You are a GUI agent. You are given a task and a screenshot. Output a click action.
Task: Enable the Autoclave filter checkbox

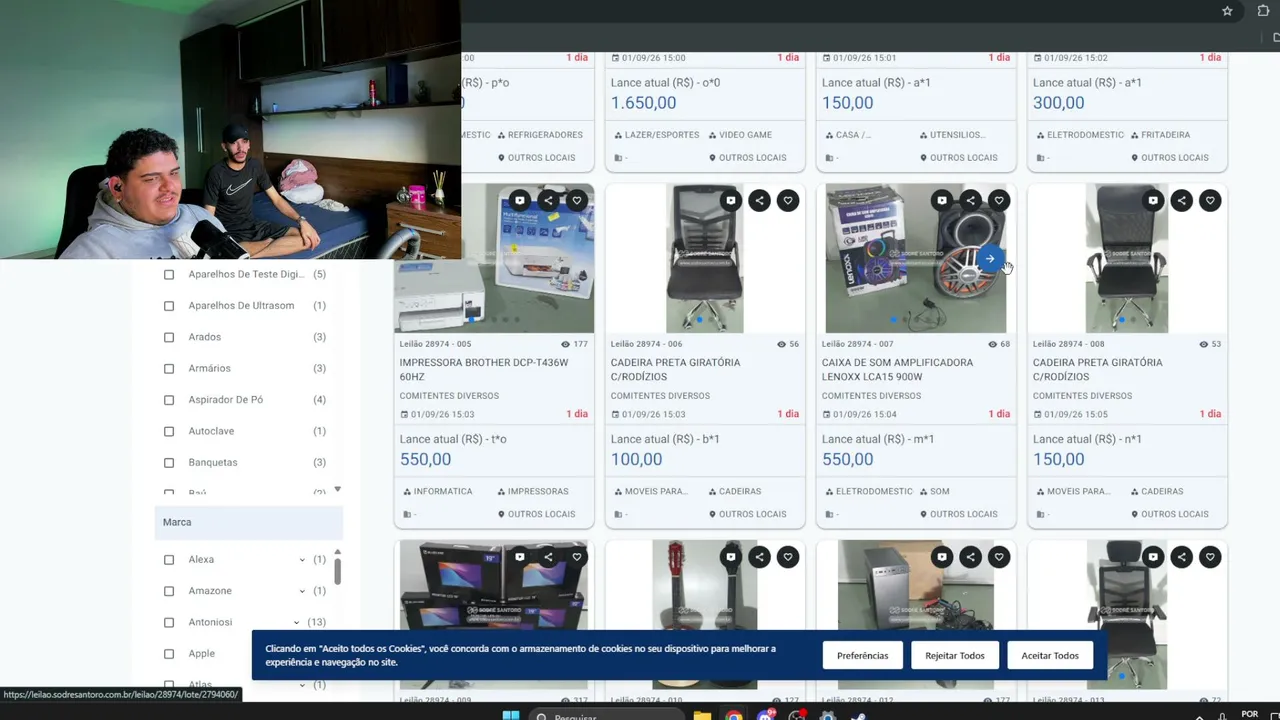(169, 431)
